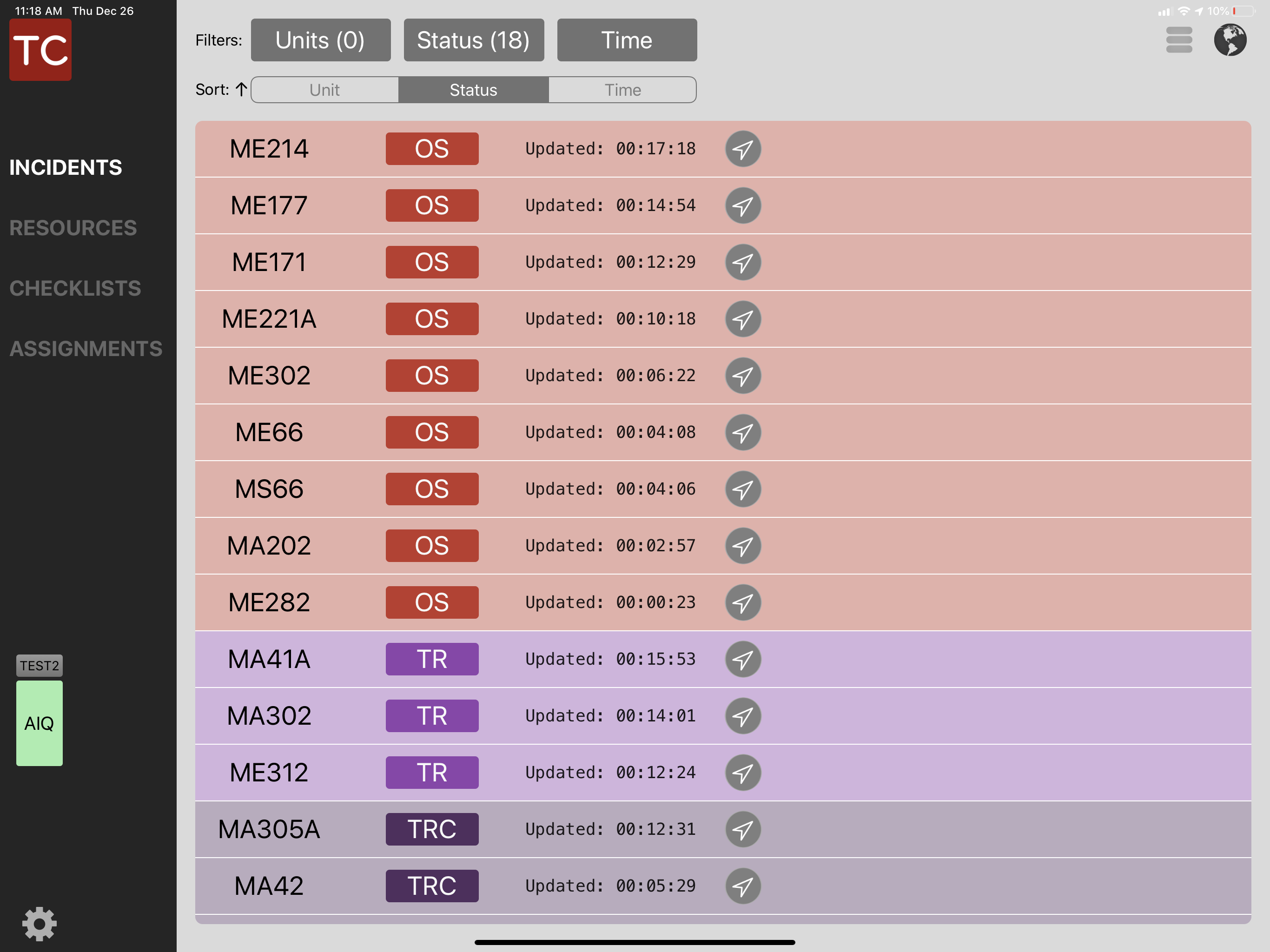The height and width of the screenshot is (952, 1270).
Task: Sort the list by Status
Action: (473, 90)
